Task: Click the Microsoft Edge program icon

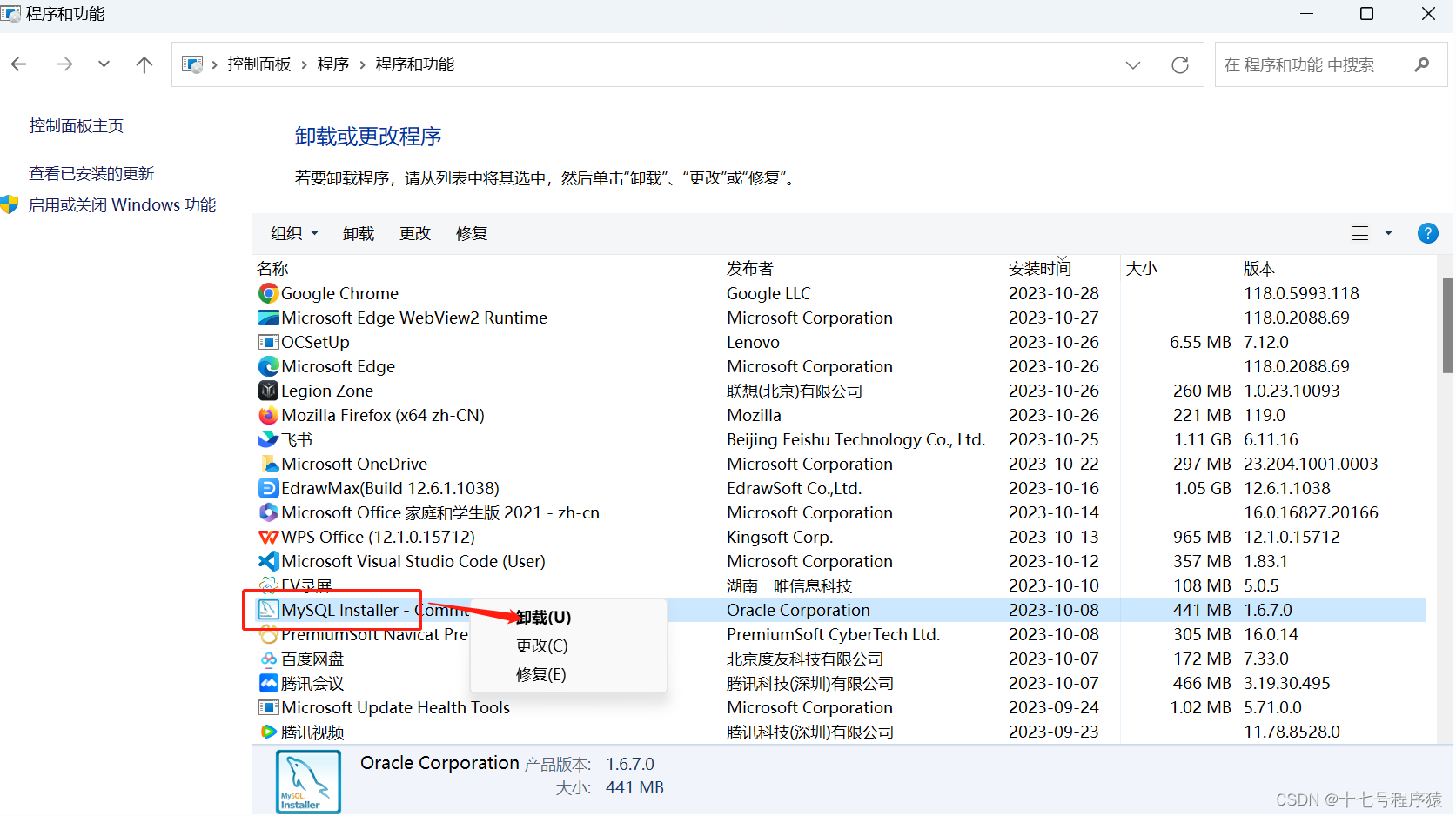Action: coord(269,366)
